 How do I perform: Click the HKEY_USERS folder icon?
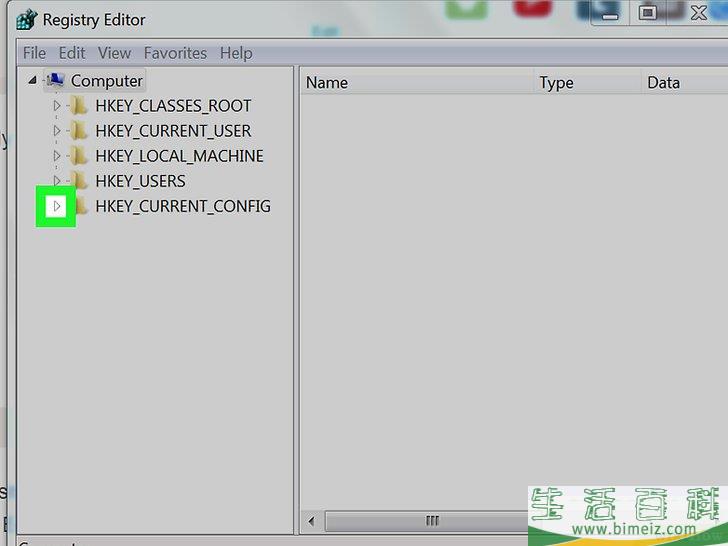[80, 181]
